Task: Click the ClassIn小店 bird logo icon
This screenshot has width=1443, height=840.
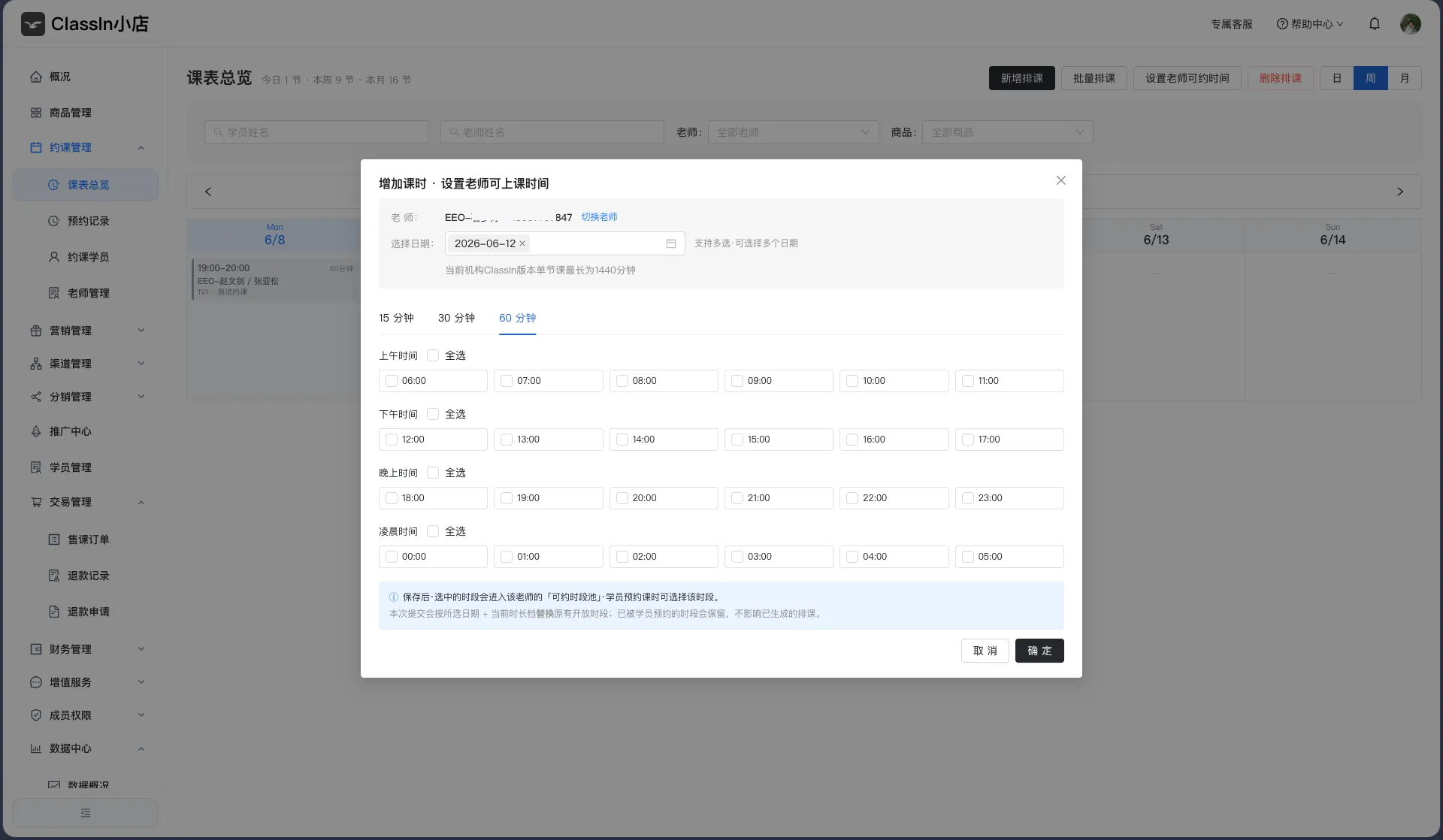Action: (x=33, y=24)
